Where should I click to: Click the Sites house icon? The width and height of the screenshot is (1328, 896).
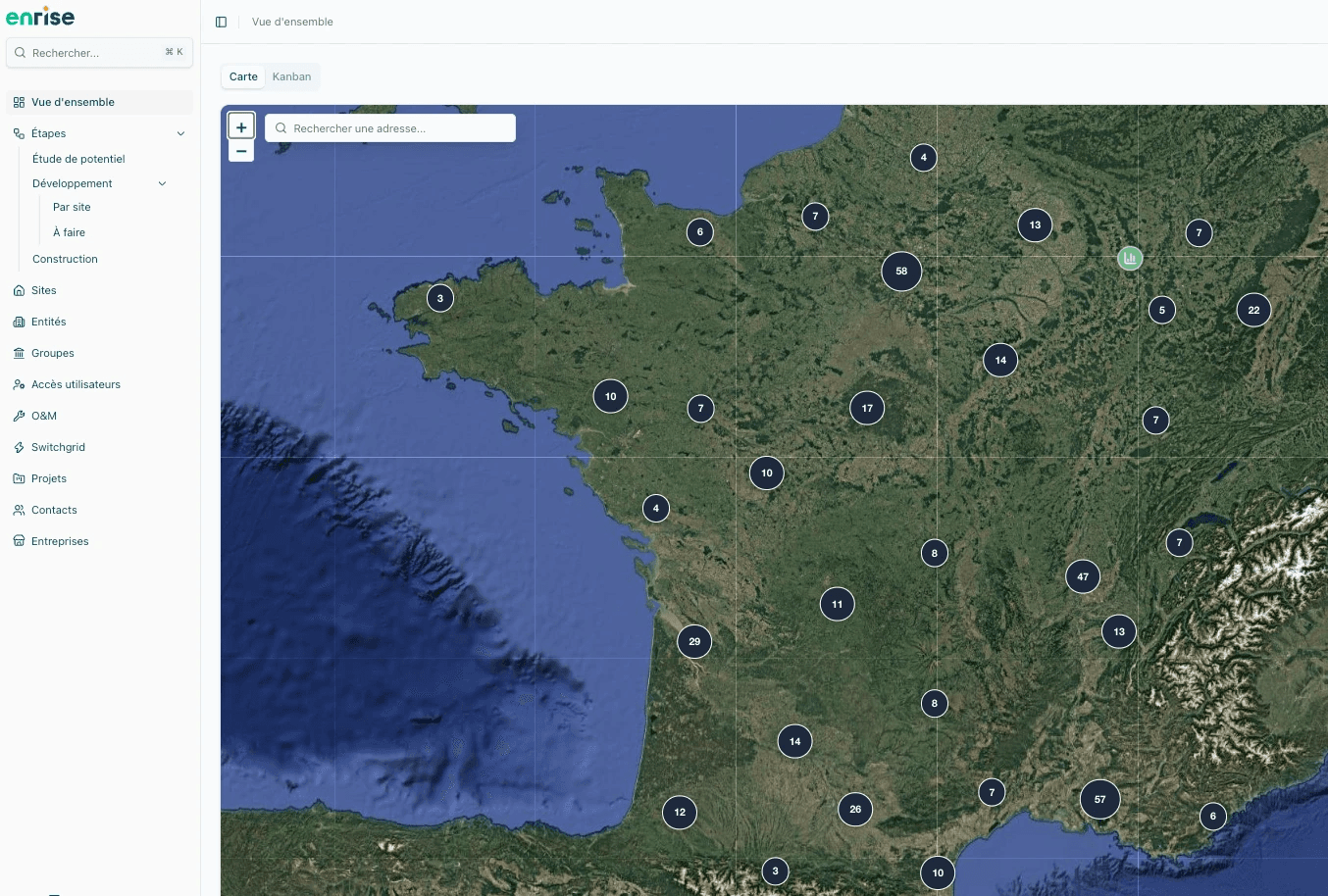click(x=19, y=290)
